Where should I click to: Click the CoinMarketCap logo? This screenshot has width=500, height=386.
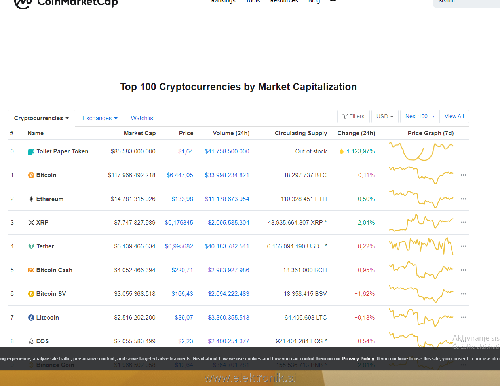point(66,3)
